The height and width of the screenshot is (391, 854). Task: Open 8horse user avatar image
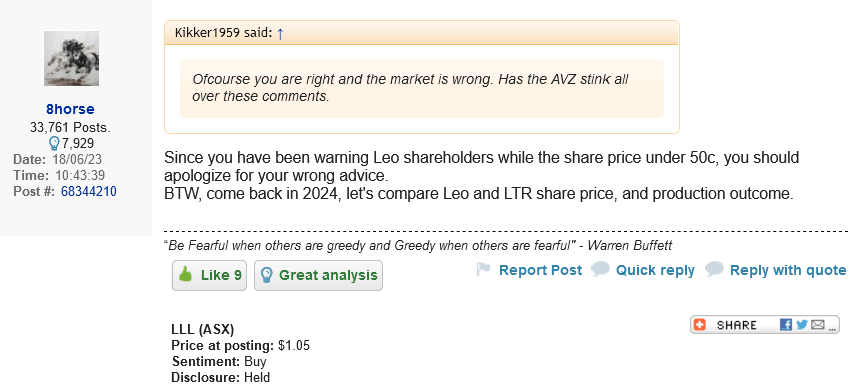(x=71, y=58)
